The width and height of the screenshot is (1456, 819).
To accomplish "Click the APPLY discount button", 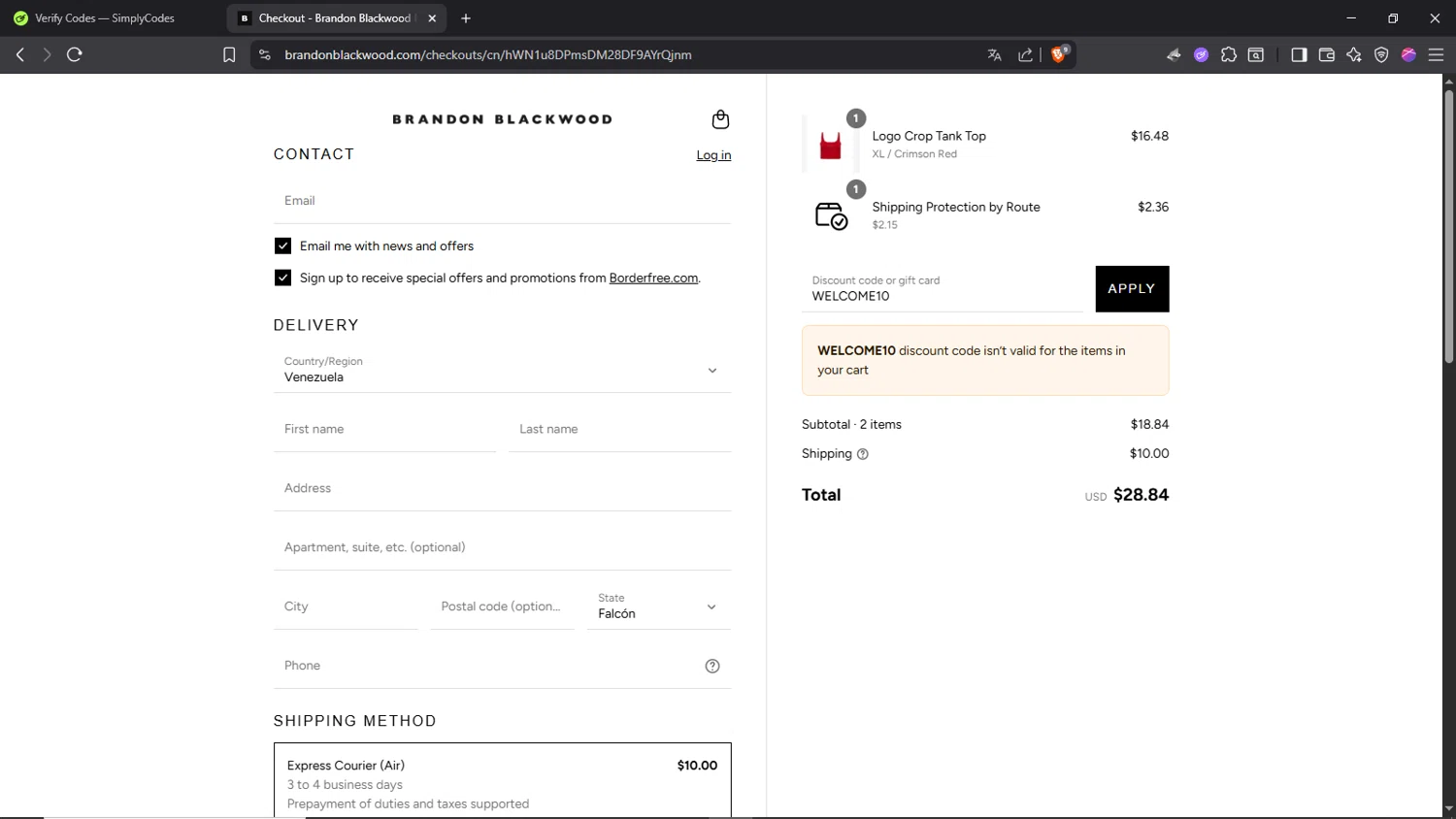I will pyautogui.click(x=1132, y=289).
